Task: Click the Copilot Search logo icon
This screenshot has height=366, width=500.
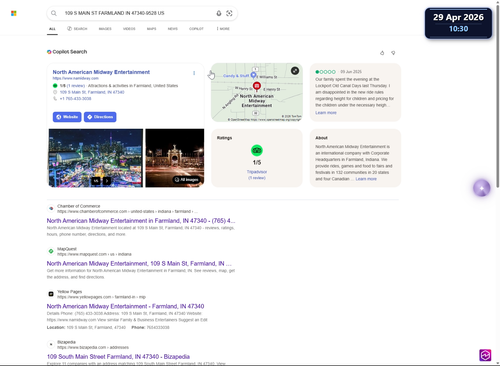Action: click(49, 52)
